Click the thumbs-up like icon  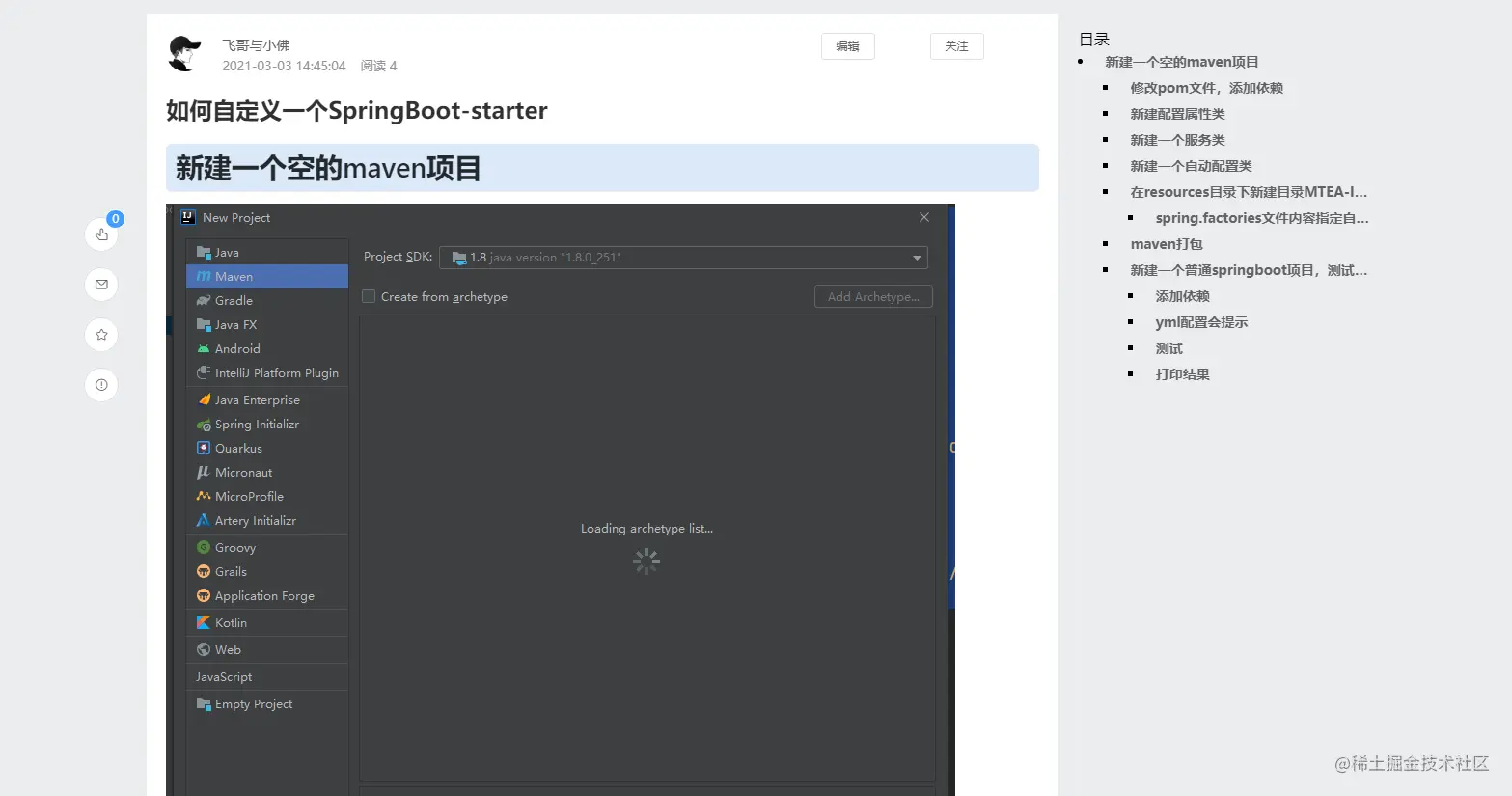click(x=101, y=234)
